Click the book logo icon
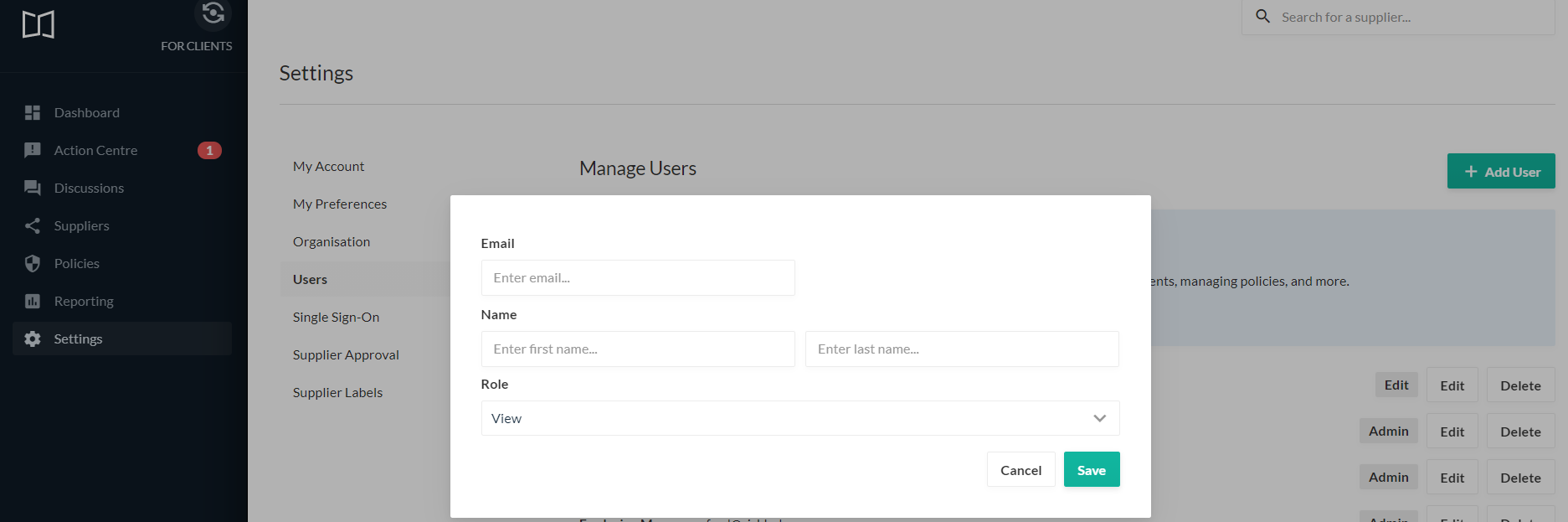Screen dimensions: 1568x522 39,25
